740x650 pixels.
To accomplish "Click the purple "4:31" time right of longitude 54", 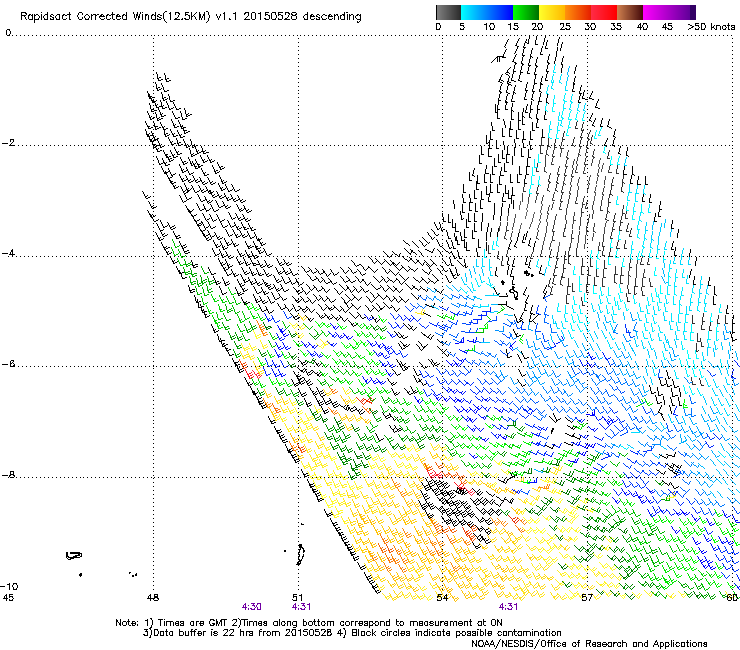I will pyautogui.click(x=508, y=607).
